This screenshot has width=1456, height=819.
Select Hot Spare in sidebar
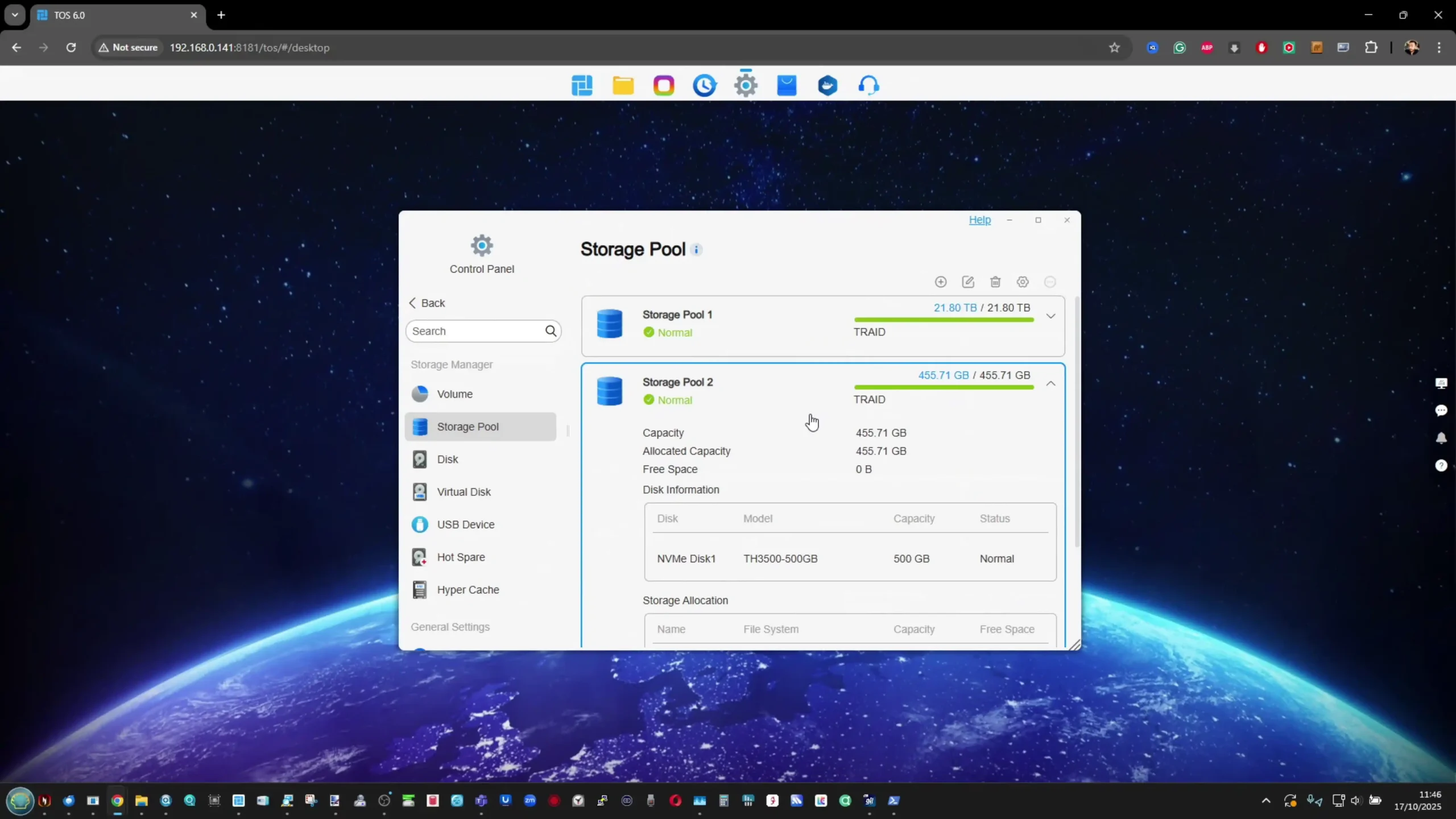click(x=461, y=557)
